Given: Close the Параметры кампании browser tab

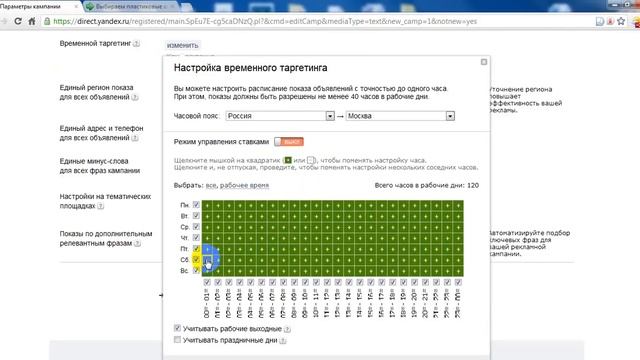Looking at the screenshot, I should [76, 7].
